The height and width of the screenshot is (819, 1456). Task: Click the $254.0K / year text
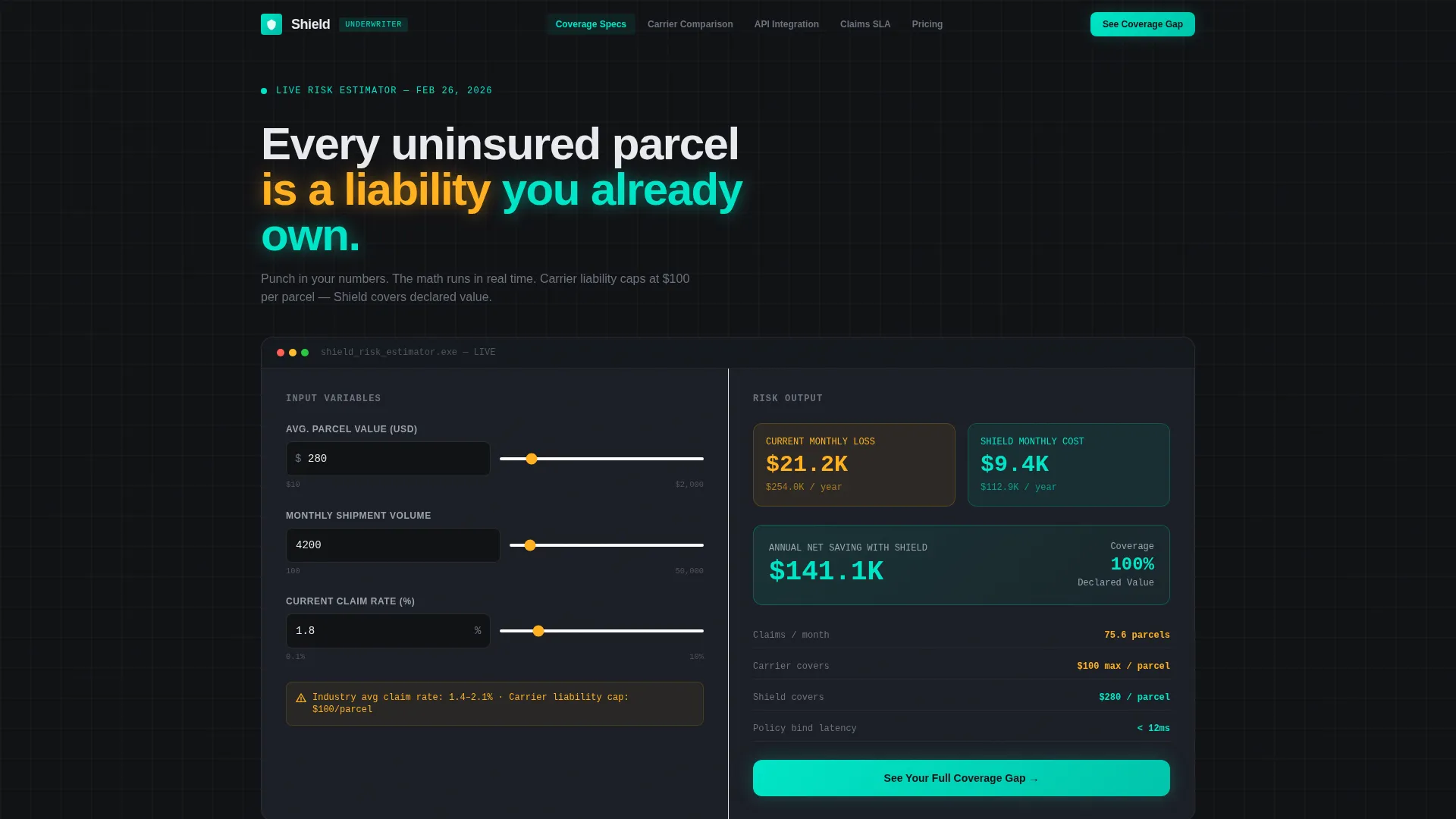(804, 488)
